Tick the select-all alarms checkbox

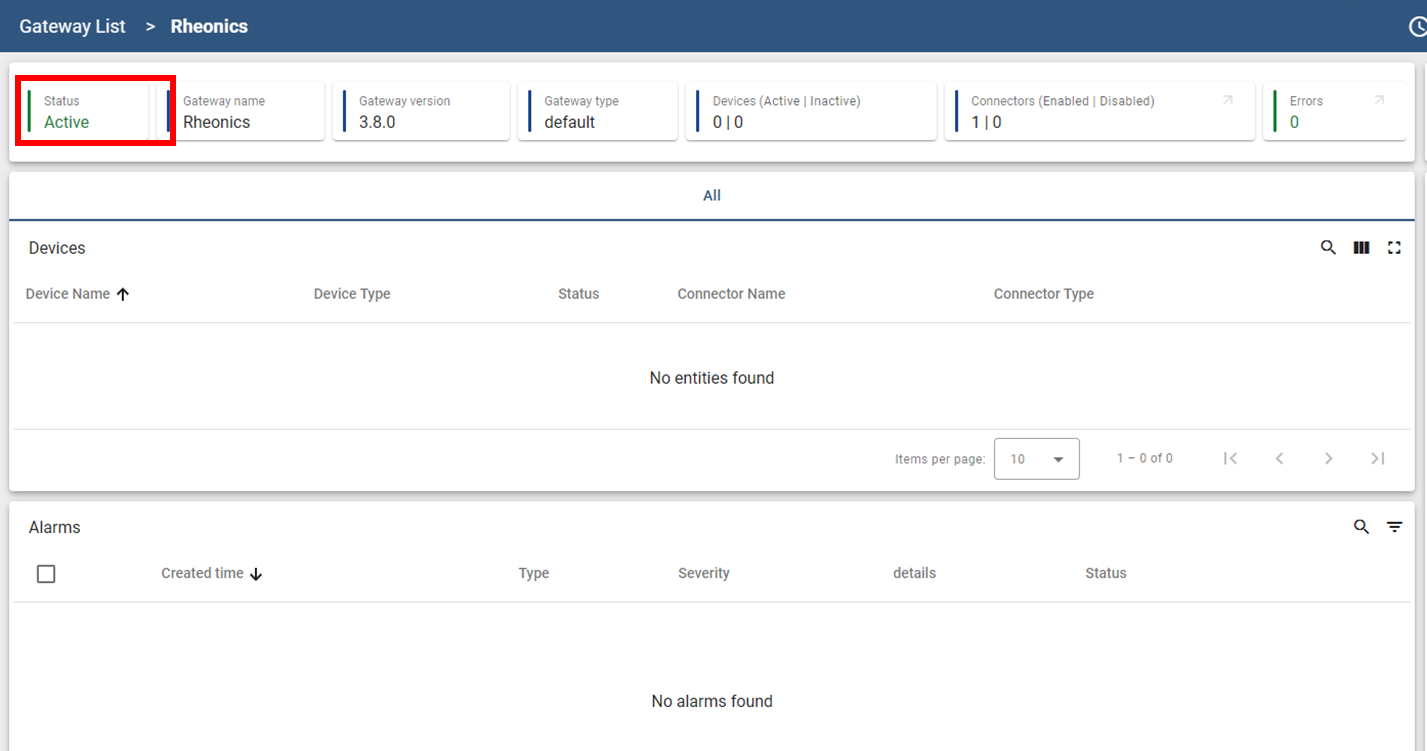pyautogui.click(x=46, y=574)
